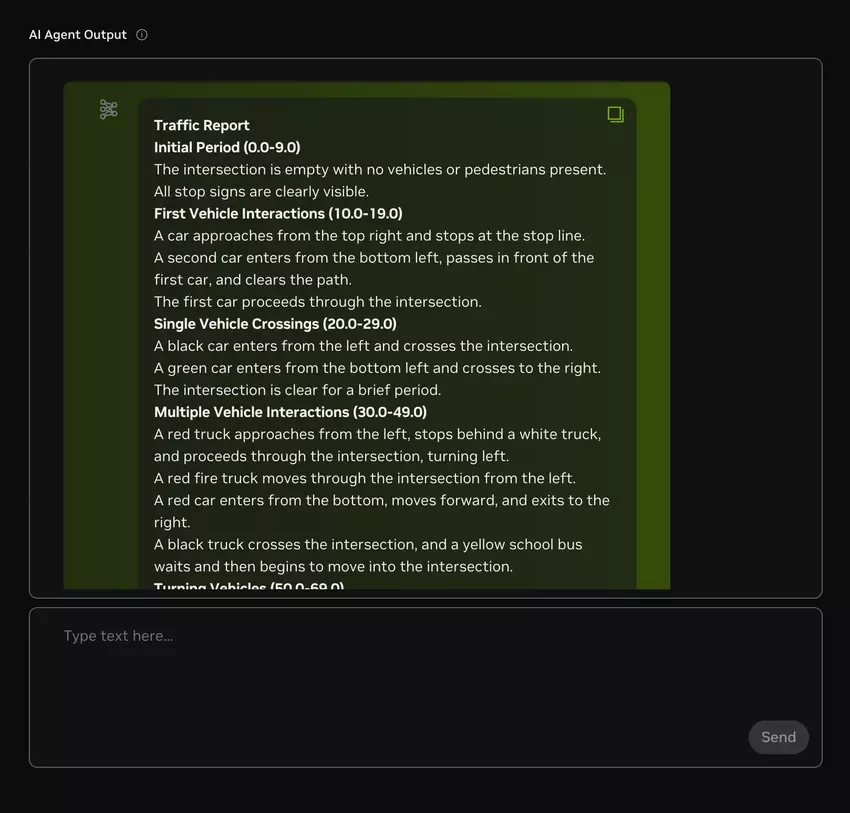
Task: Click the 'AI Agent Output' label
Action: [78, 35]
